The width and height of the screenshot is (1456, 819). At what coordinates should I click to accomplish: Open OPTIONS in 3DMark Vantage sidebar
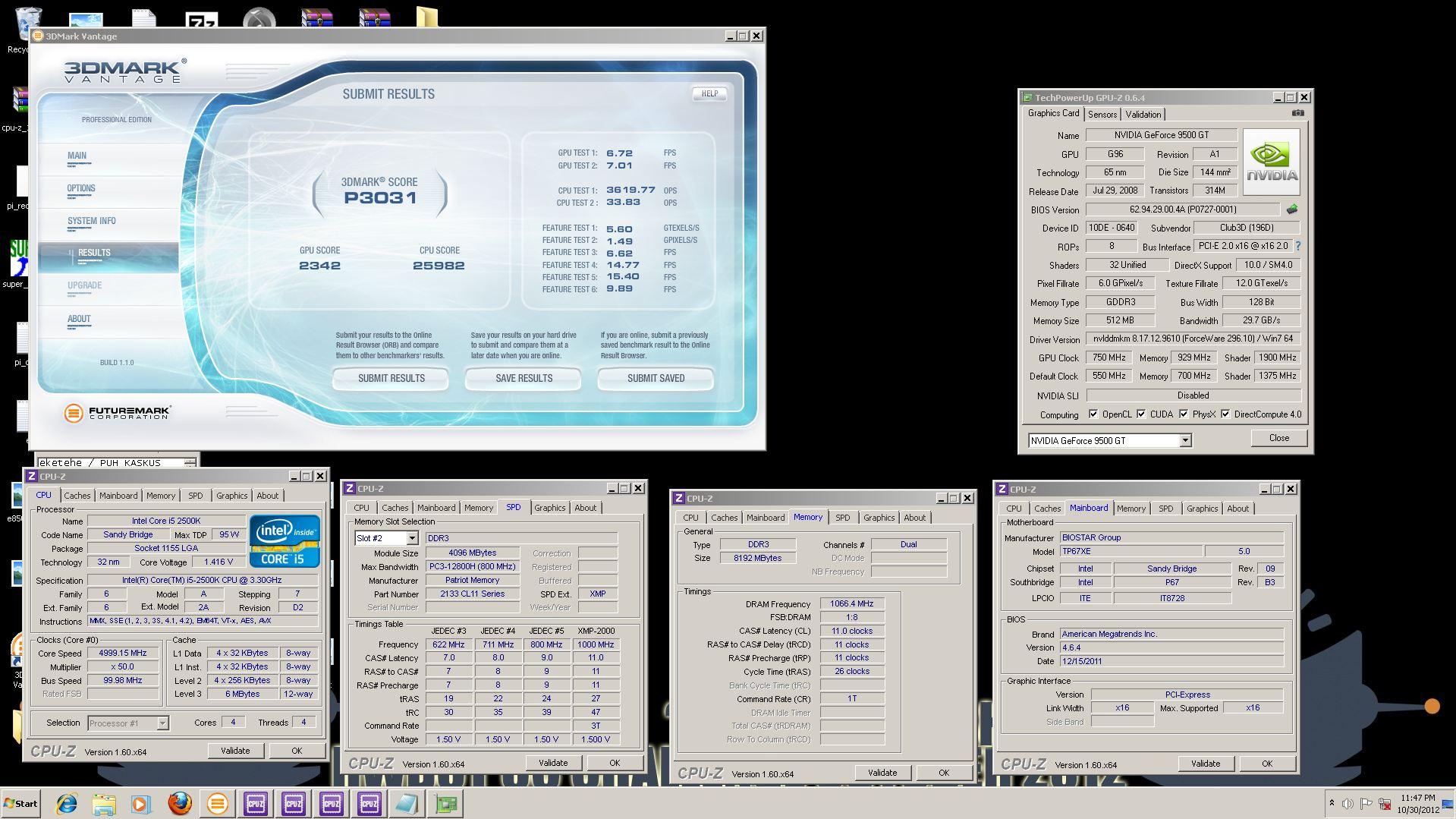tap(81, 188)
